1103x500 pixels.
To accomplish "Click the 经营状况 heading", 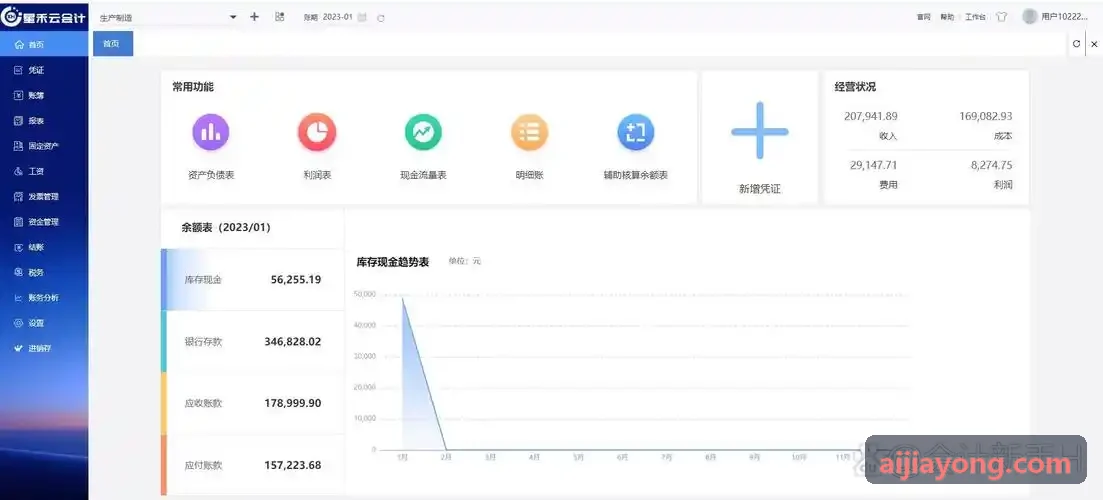I will point(855,87).
